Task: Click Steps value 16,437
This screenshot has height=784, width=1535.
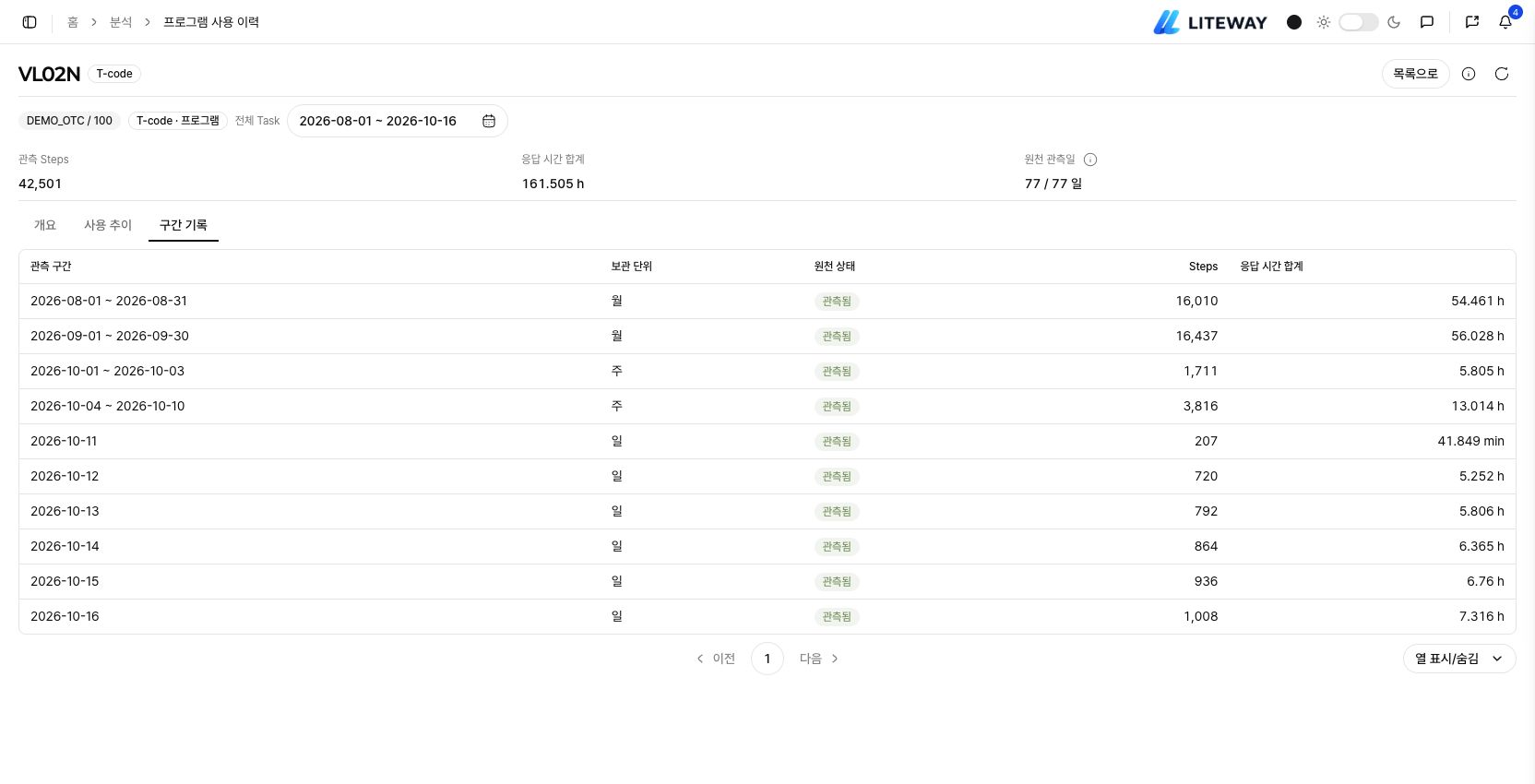Action: [1196, 337]
